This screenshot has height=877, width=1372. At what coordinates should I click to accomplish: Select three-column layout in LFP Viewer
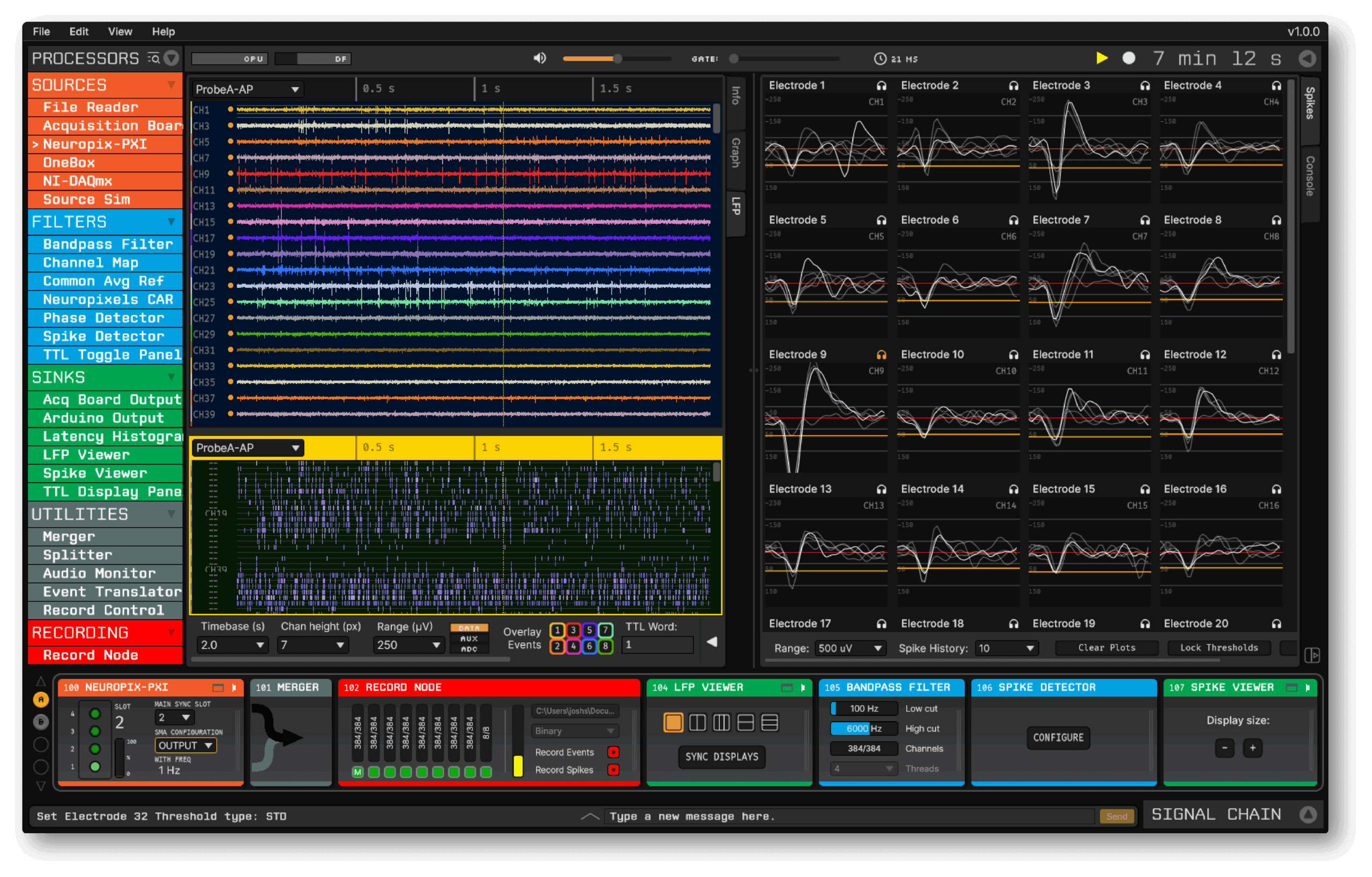coord(721,723)
